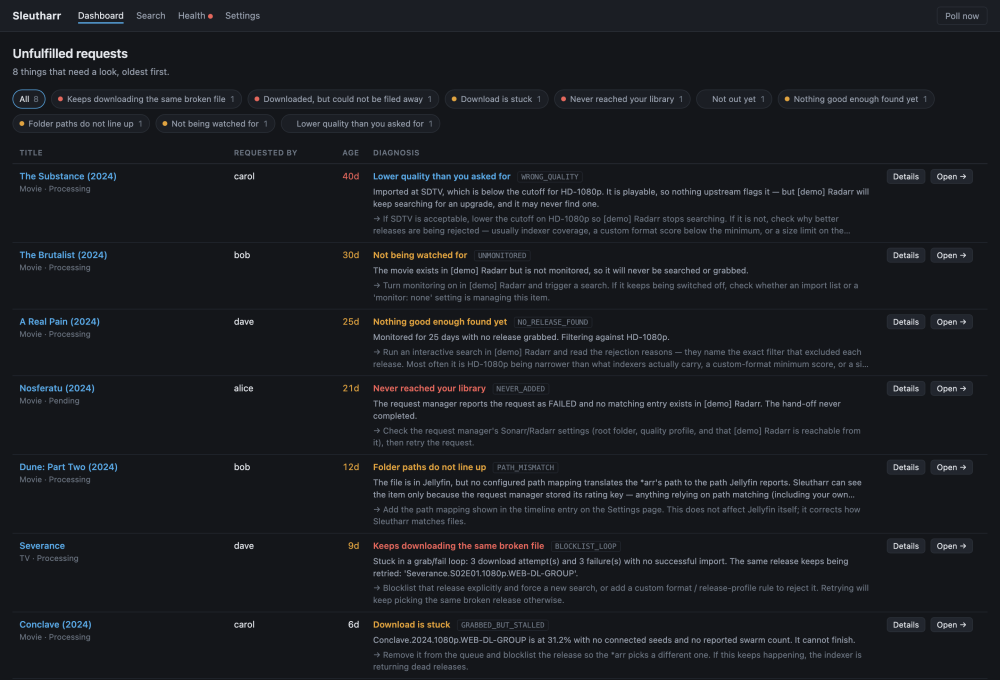Viewport: 1000px width, 680px height.
Task: Filter by Folder paths do not line up chip
Action: point(81,124)
